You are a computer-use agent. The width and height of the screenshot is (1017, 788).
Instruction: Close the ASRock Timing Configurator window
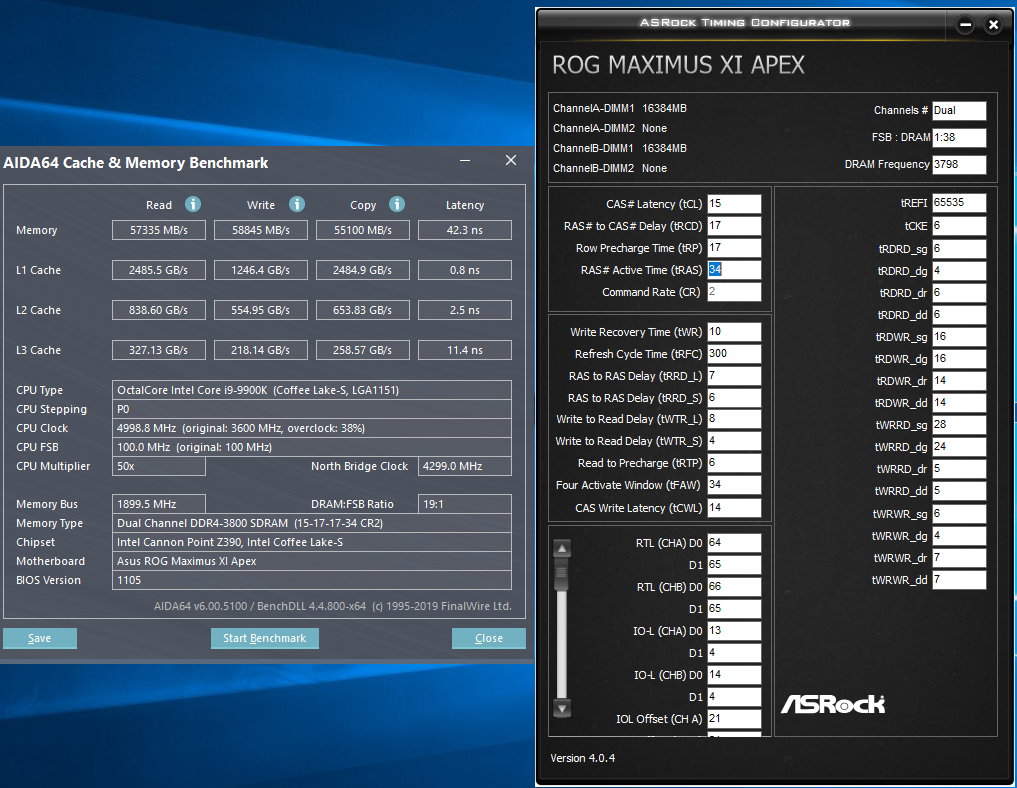(x=993, y=25)
